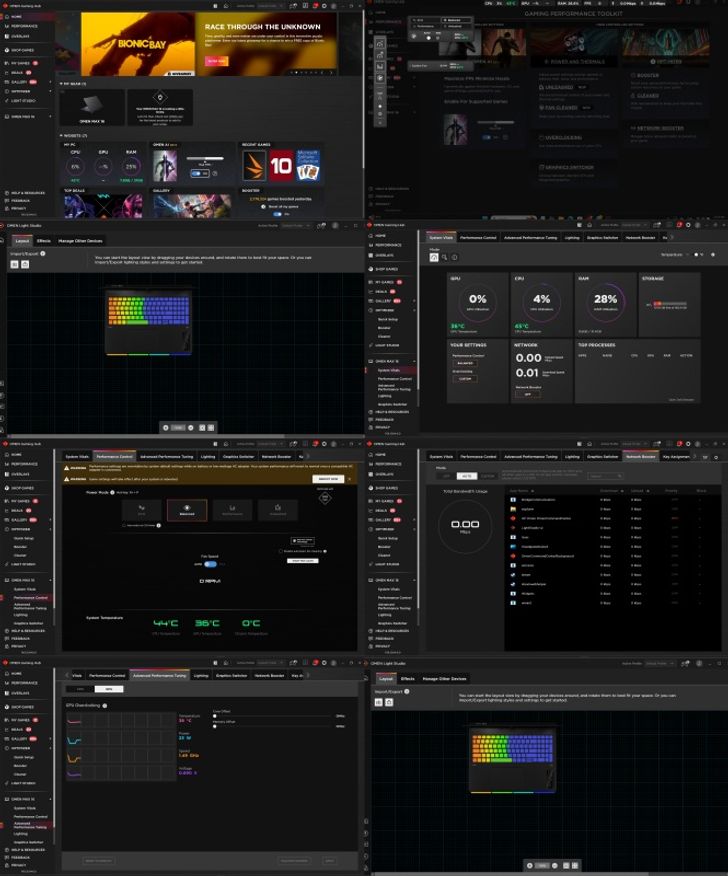Toggle the Fan Speed switch in Performance Control
Screen dimensions: 728x876
pos(210,564)
